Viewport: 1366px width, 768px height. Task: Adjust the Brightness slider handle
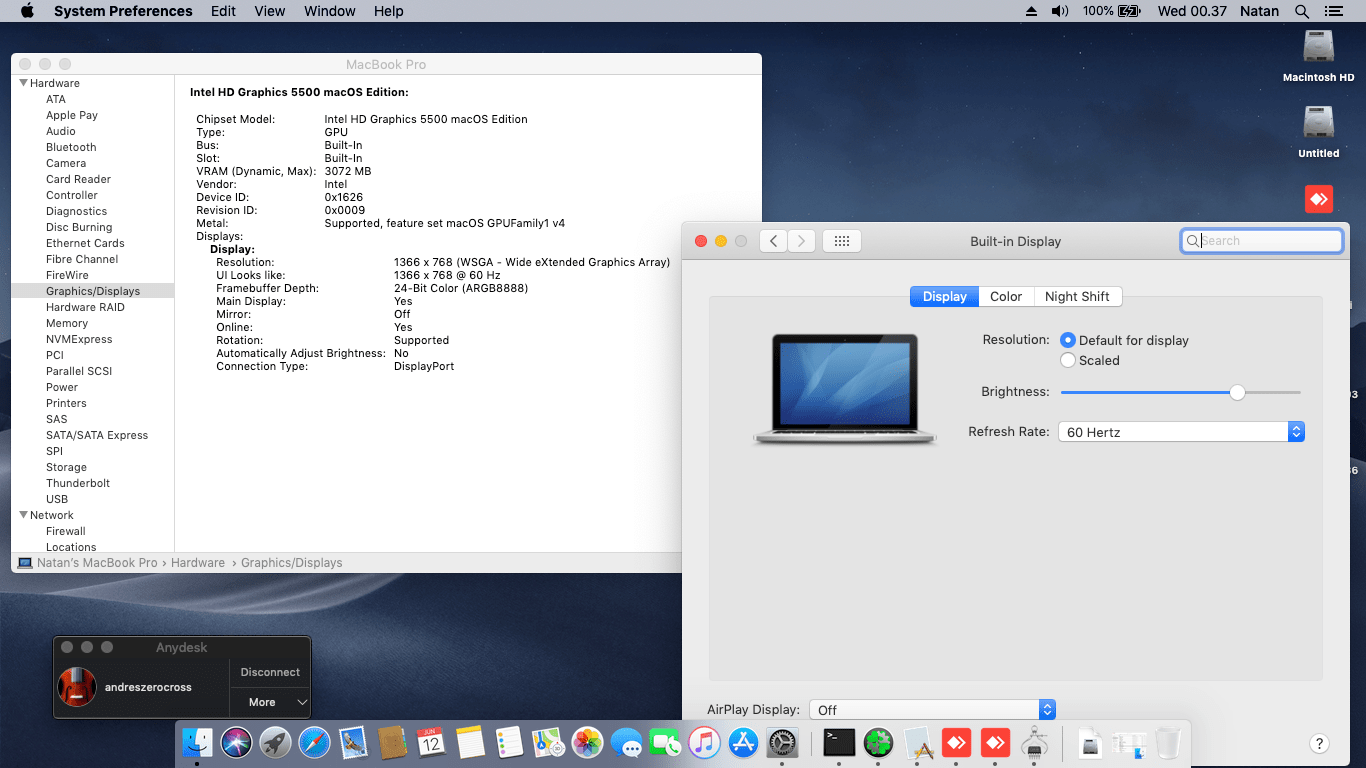coord(1237,393)
